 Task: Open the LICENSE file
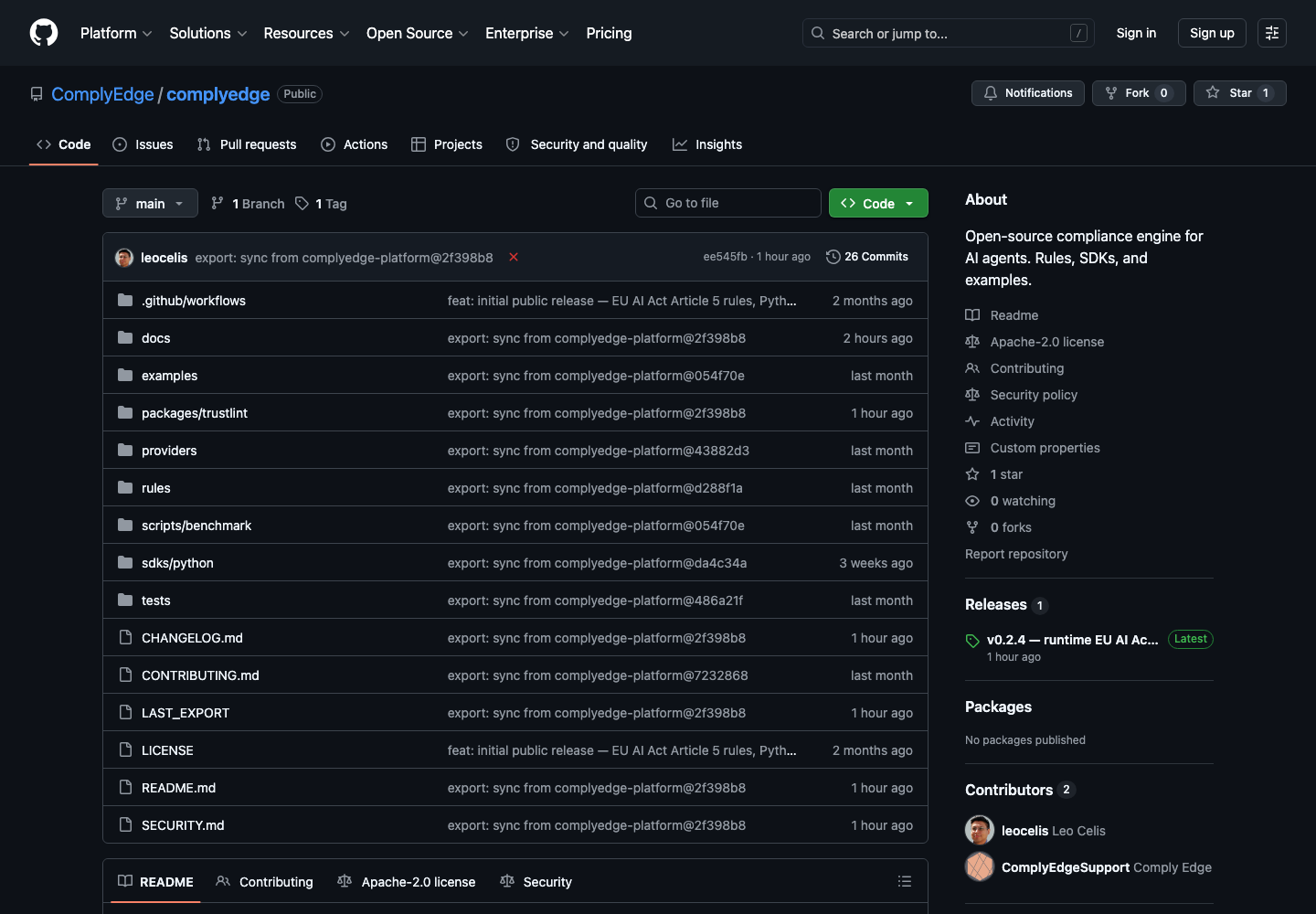pyautogui.click(x=167, y=750)
